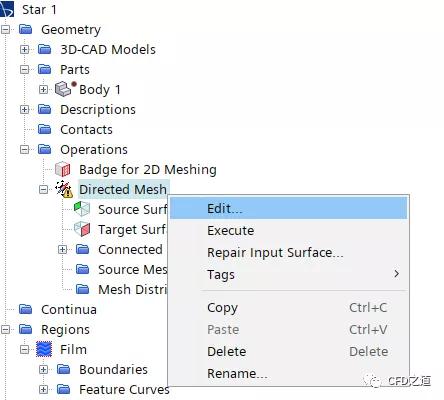Collapse the Geometry node
This screenshot has height=400, width=444.
tap(5, 30)
